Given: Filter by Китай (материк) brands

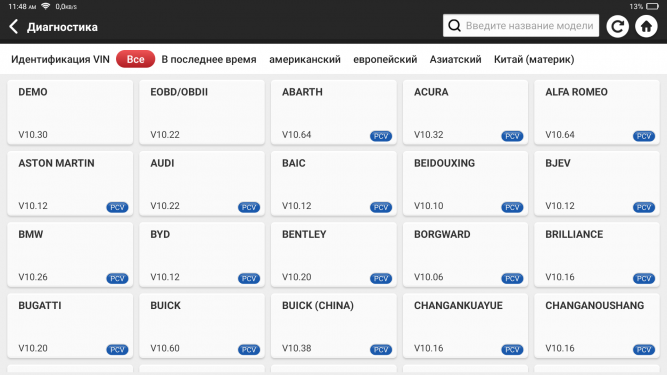Looking at the screenshot, I should point(534,59).
